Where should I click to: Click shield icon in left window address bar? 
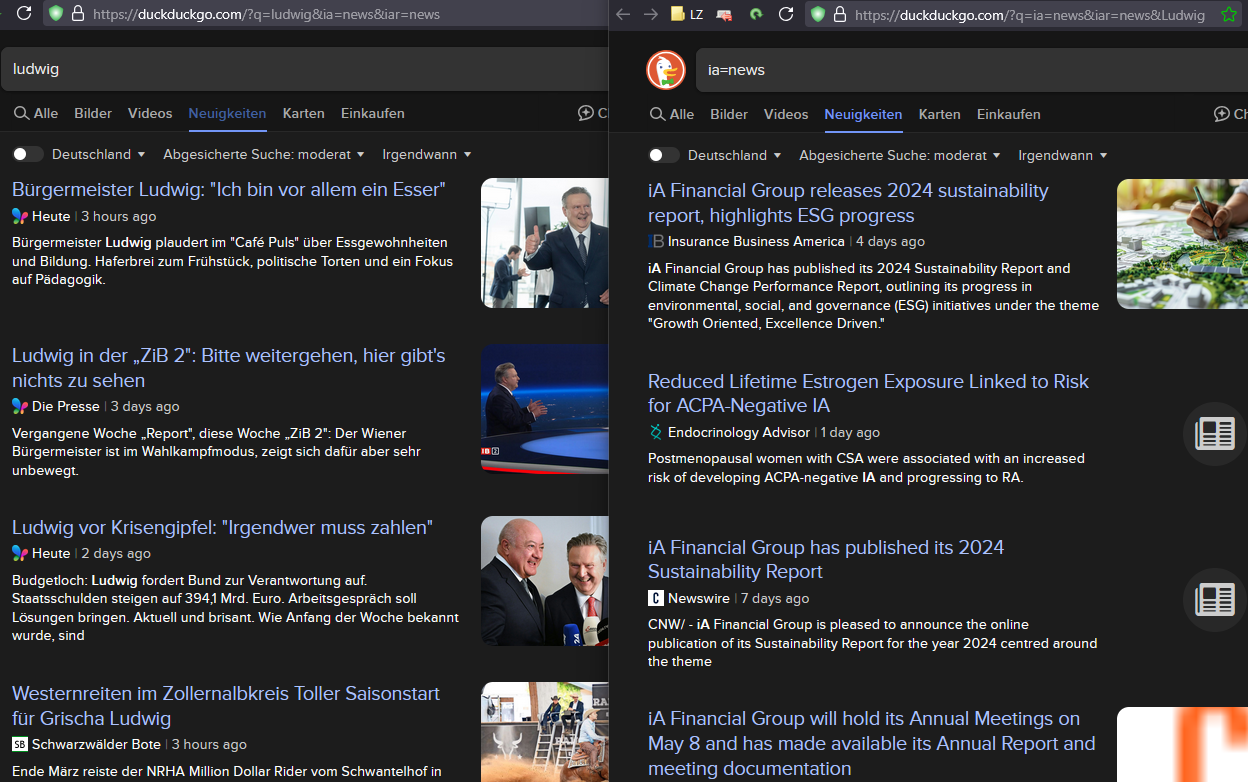56,14
